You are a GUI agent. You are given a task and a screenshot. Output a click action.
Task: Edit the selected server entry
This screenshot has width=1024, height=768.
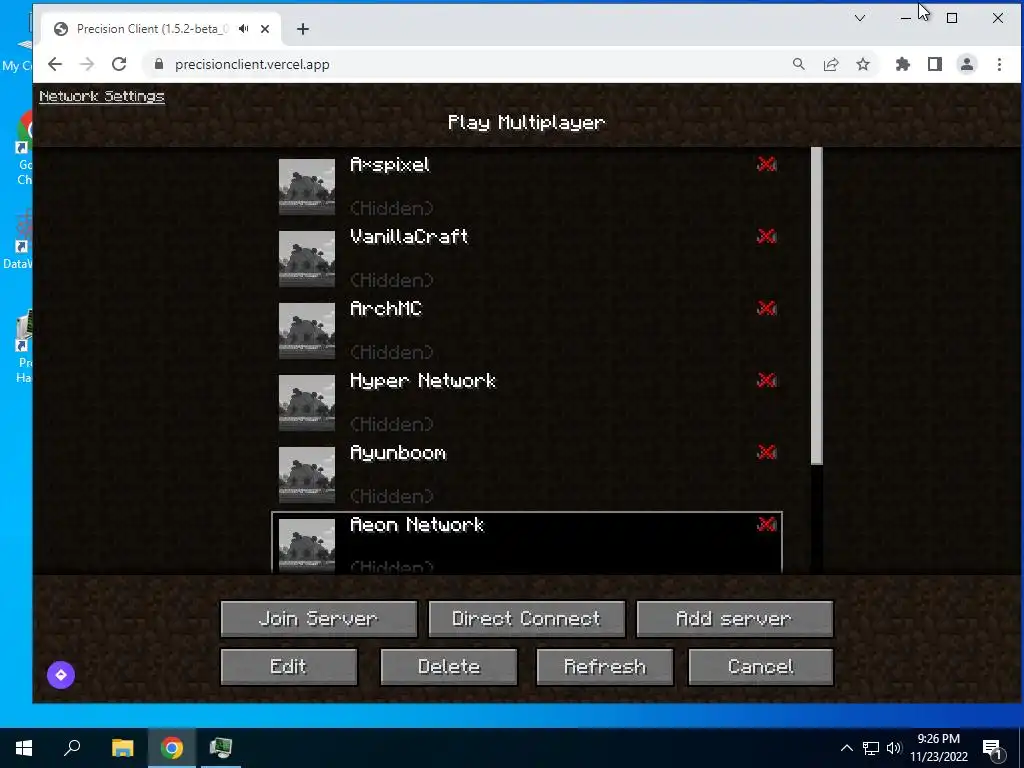(289, 667)
